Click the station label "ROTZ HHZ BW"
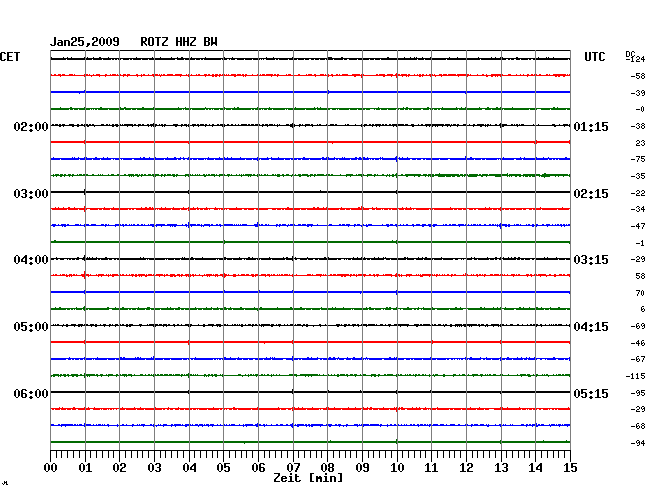The height and width of the screenshot is (494, 650). (x=179, y=42)
